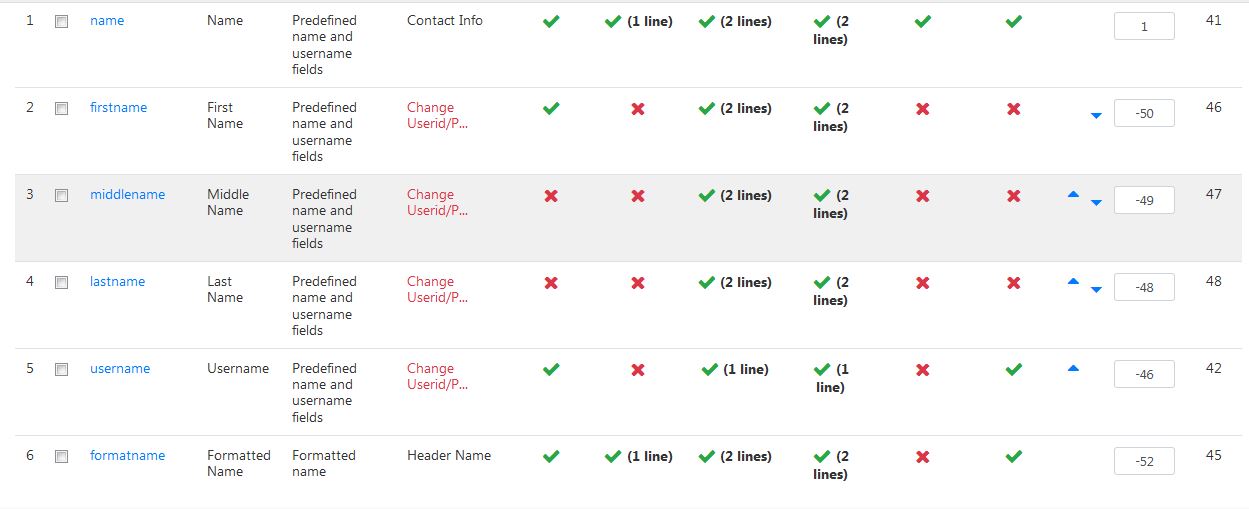Open the firstname field link
The height and width of the screenshot is (509, 1249).
pyautogui.click(x=118, y=107)
